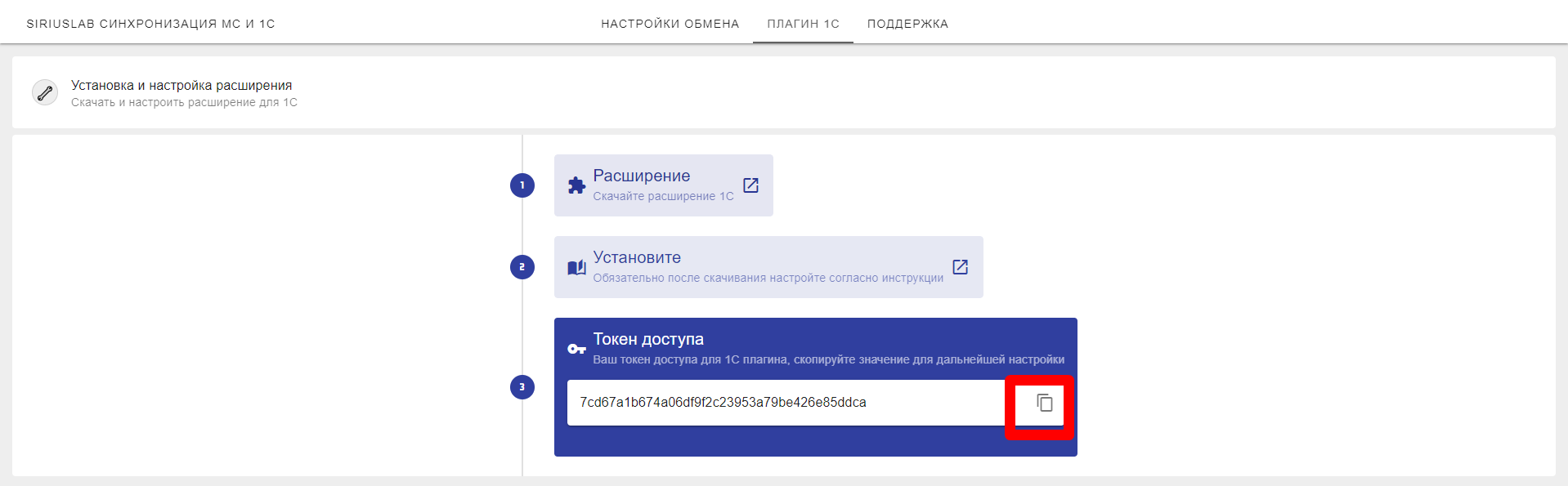Screen dimensions: 1568x486
Task: Click the key icon beside Токен доступа
Action: tap(576, 349)
